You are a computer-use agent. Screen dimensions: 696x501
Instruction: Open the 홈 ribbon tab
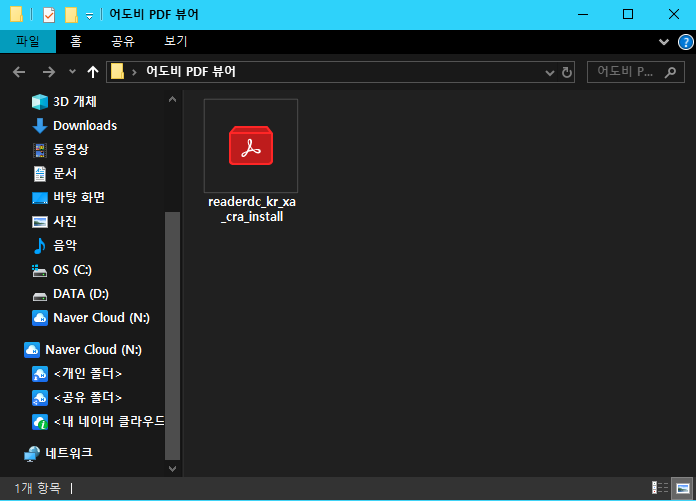(76, 42)
